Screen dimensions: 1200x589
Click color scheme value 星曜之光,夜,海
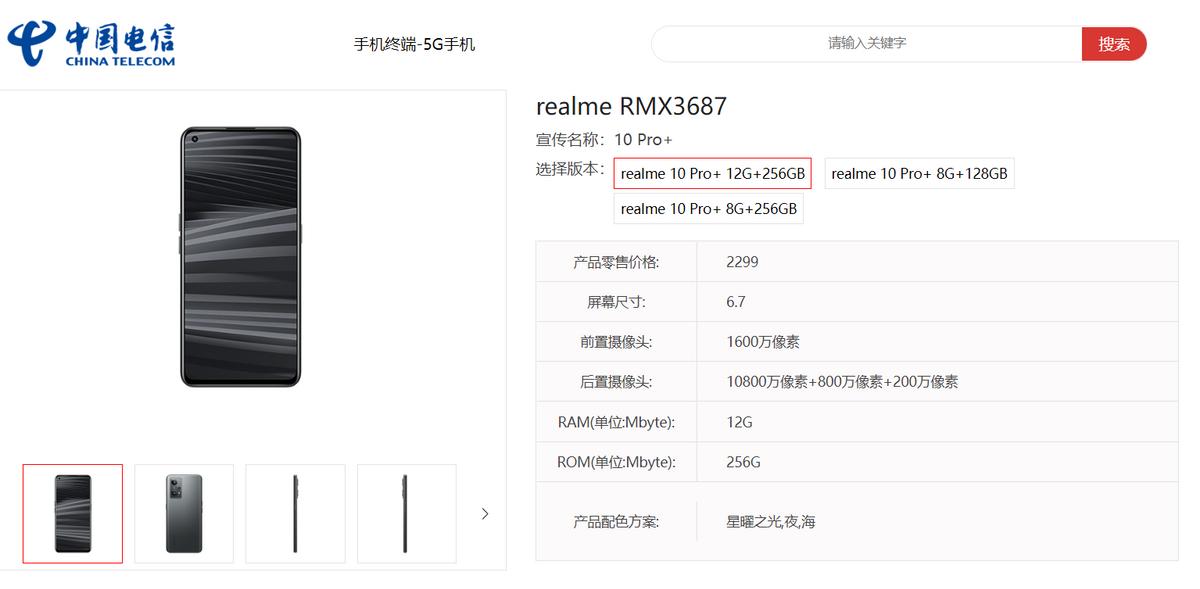point(771,521)
